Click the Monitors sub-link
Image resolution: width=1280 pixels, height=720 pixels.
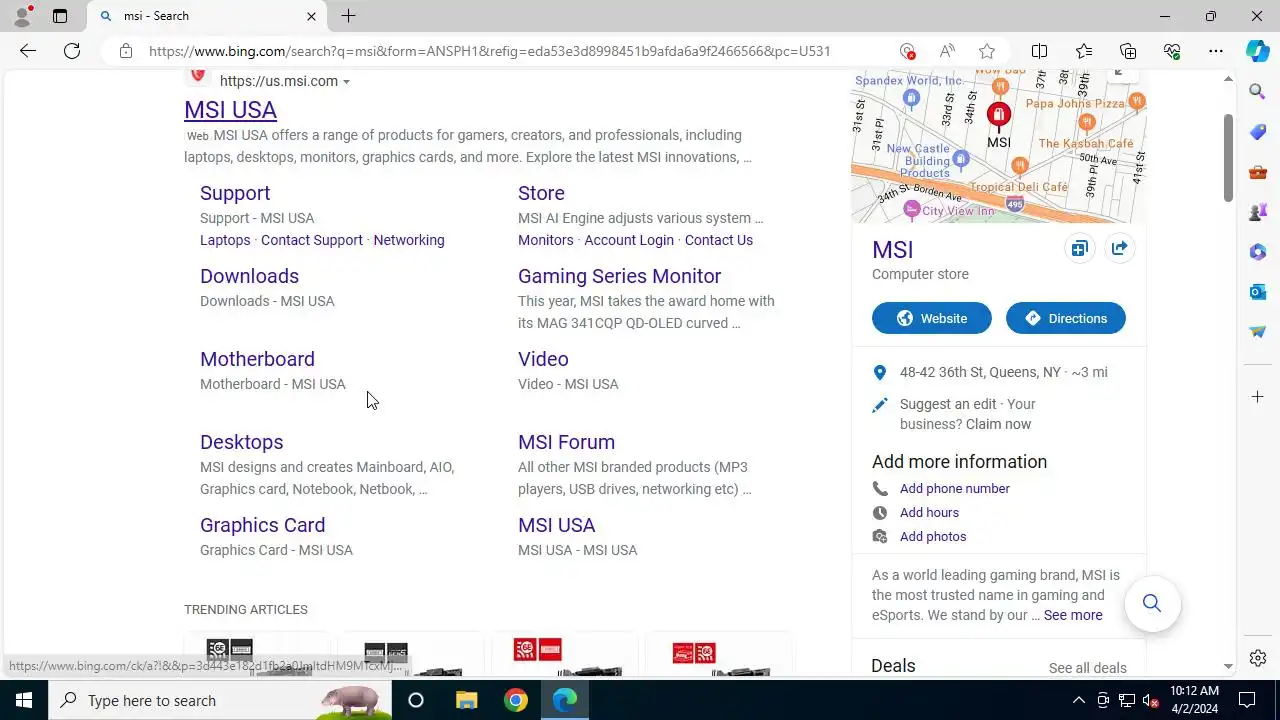546,240
